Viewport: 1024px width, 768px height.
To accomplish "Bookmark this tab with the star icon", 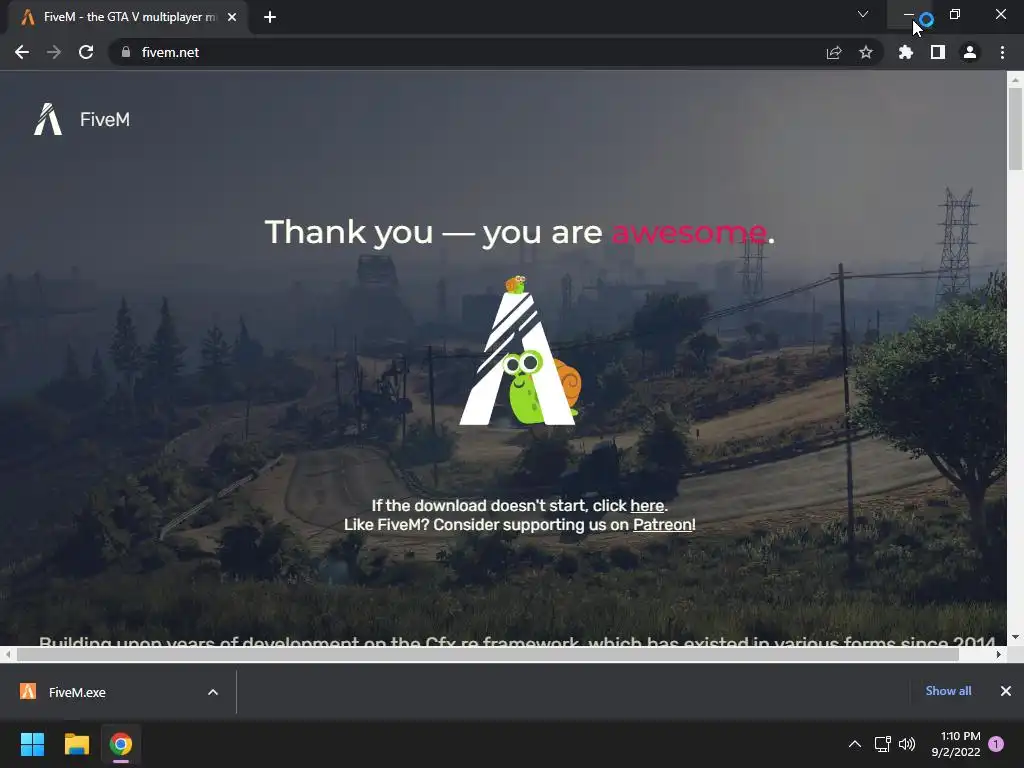I will coord(866,52).
